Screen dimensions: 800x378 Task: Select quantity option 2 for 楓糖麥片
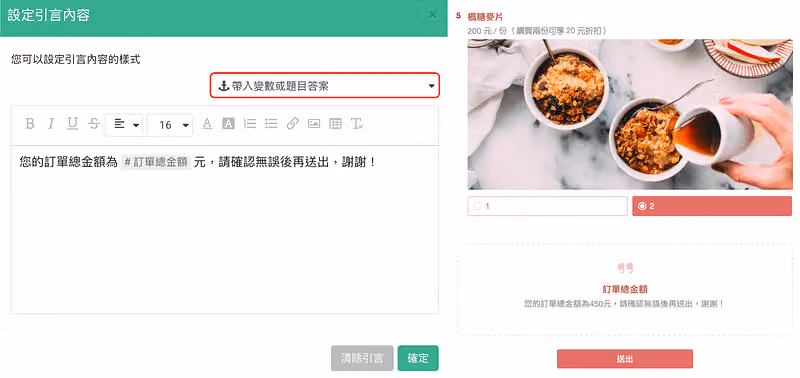click(712, 206)
